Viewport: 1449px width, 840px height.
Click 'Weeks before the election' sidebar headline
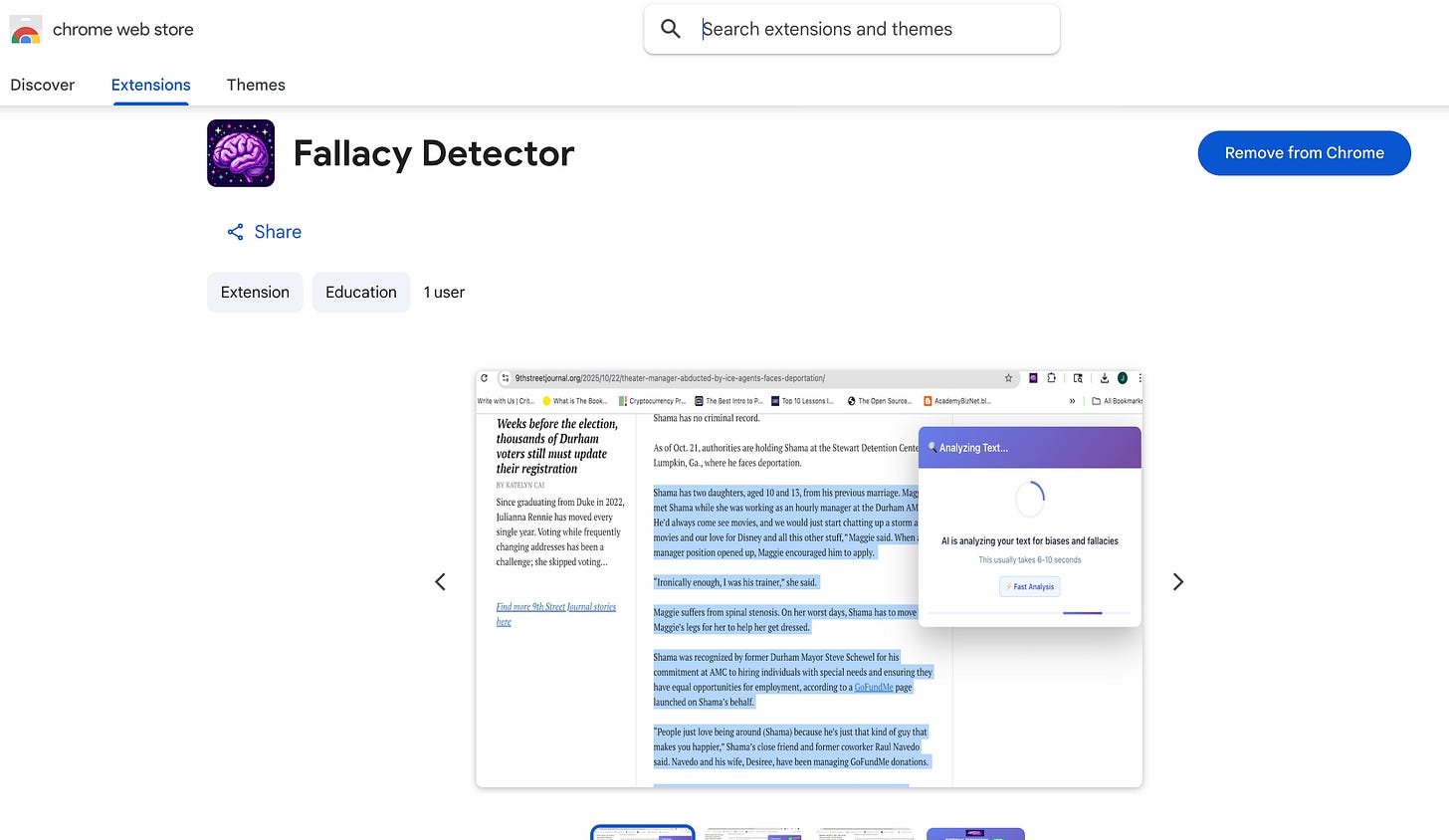(556, 446)
